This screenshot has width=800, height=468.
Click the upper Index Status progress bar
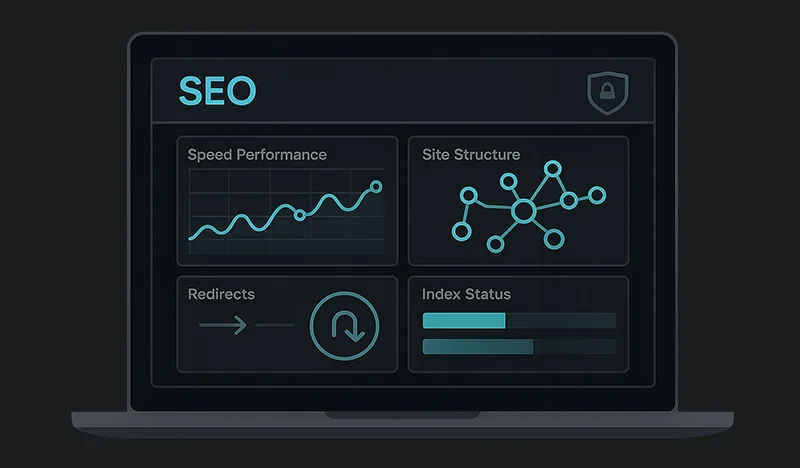click(x=519, y=320)
